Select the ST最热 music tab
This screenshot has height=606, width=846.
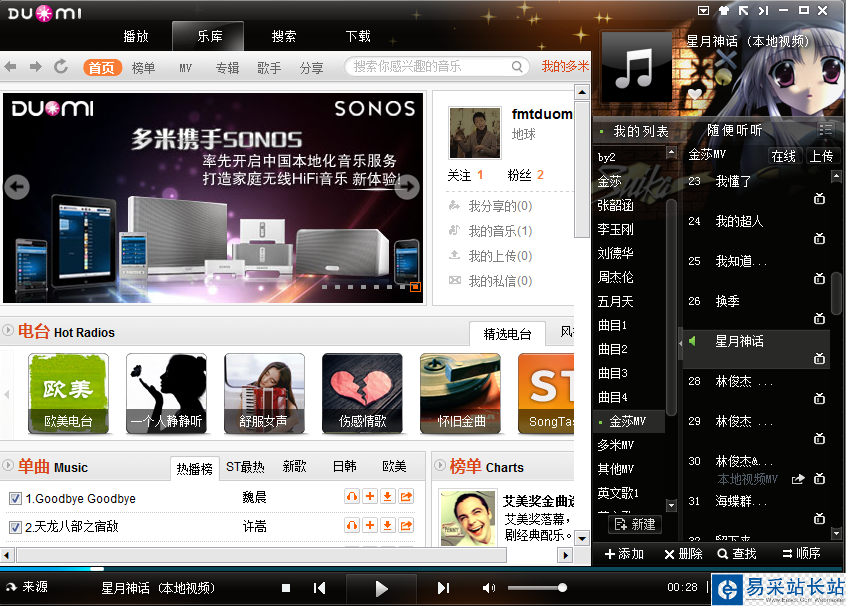[x=245, y=467]
